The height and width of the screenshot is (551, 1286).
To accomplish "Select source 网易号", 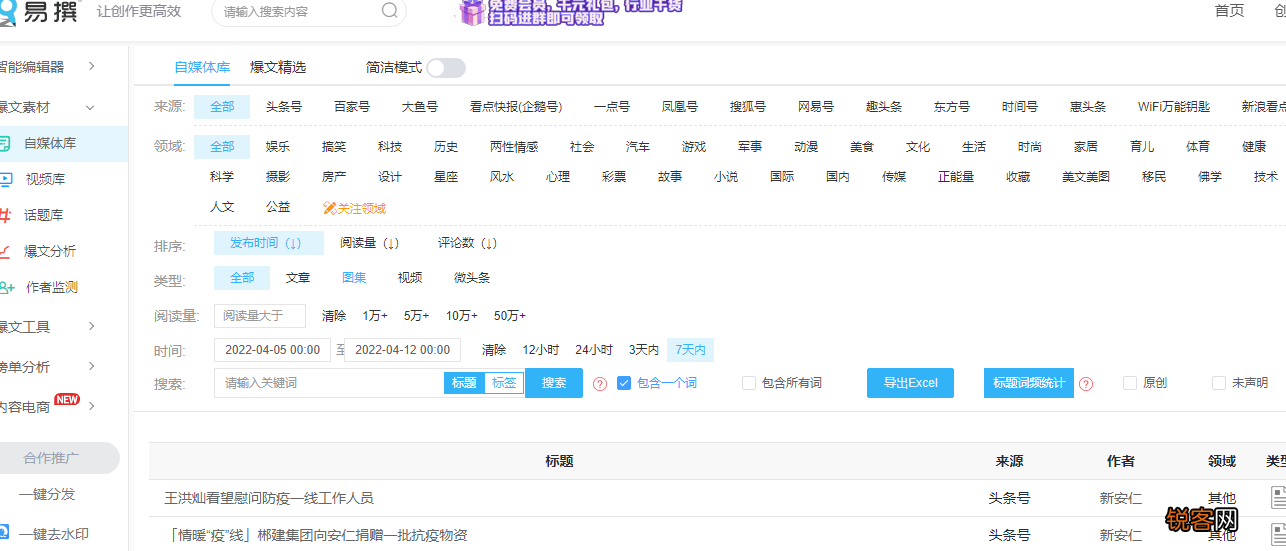I will 816,107.
